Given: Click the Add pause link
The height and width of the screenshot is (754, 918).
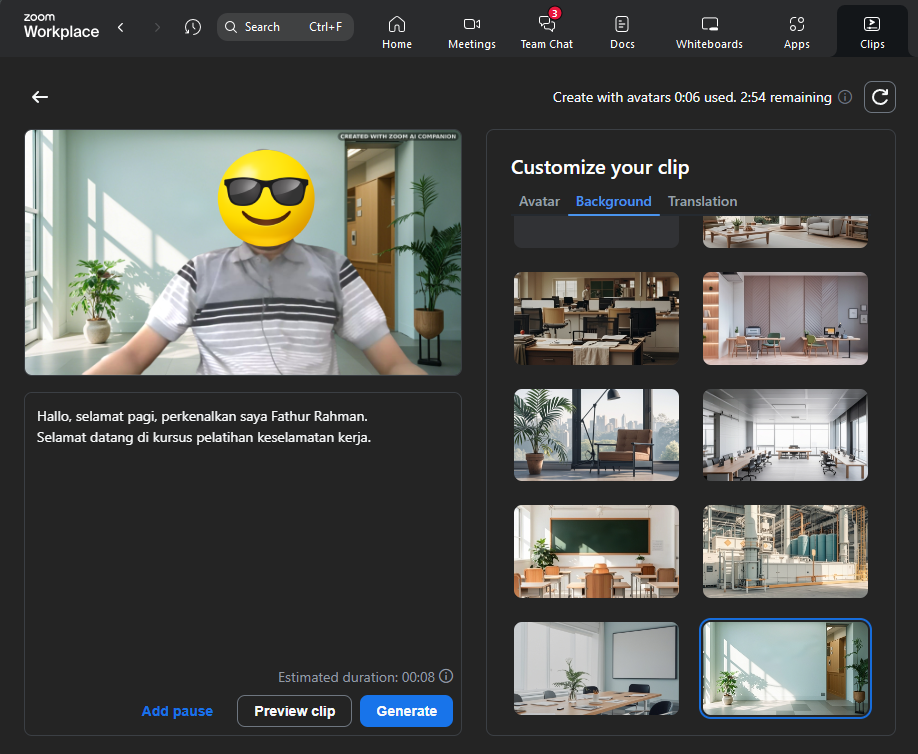Looking at the screenshot, I should (177, 711).
